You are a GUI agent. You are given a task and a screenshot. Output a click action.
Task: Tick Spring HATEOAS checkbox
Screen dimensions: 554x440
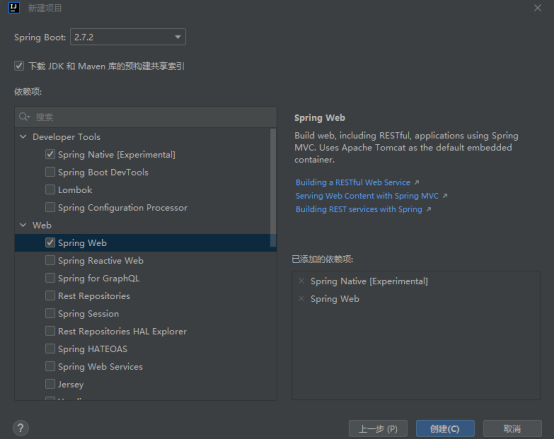point(50,349)
